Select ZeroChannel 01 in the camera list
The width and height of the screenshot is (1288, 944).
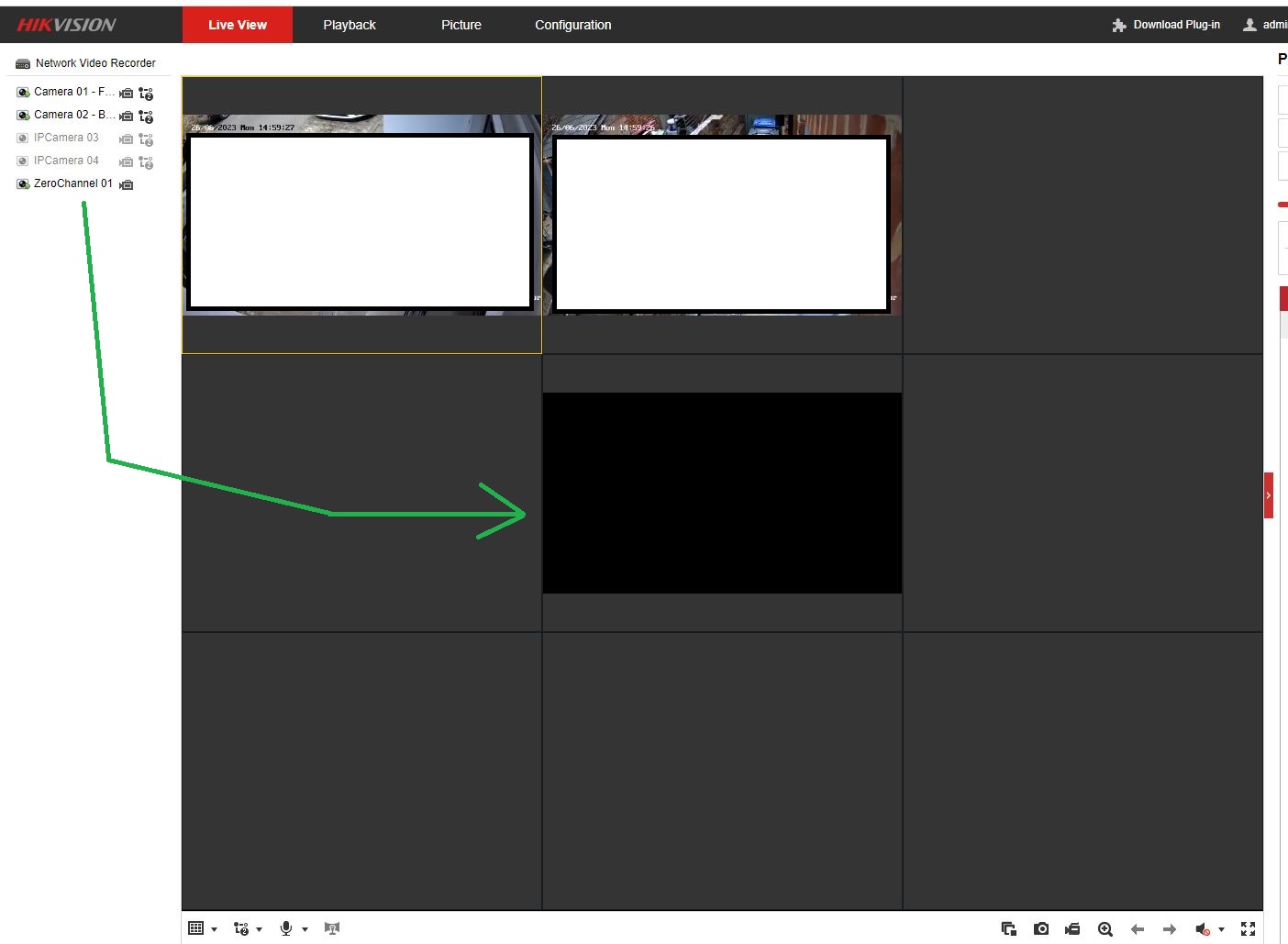(x=73, y=183)
